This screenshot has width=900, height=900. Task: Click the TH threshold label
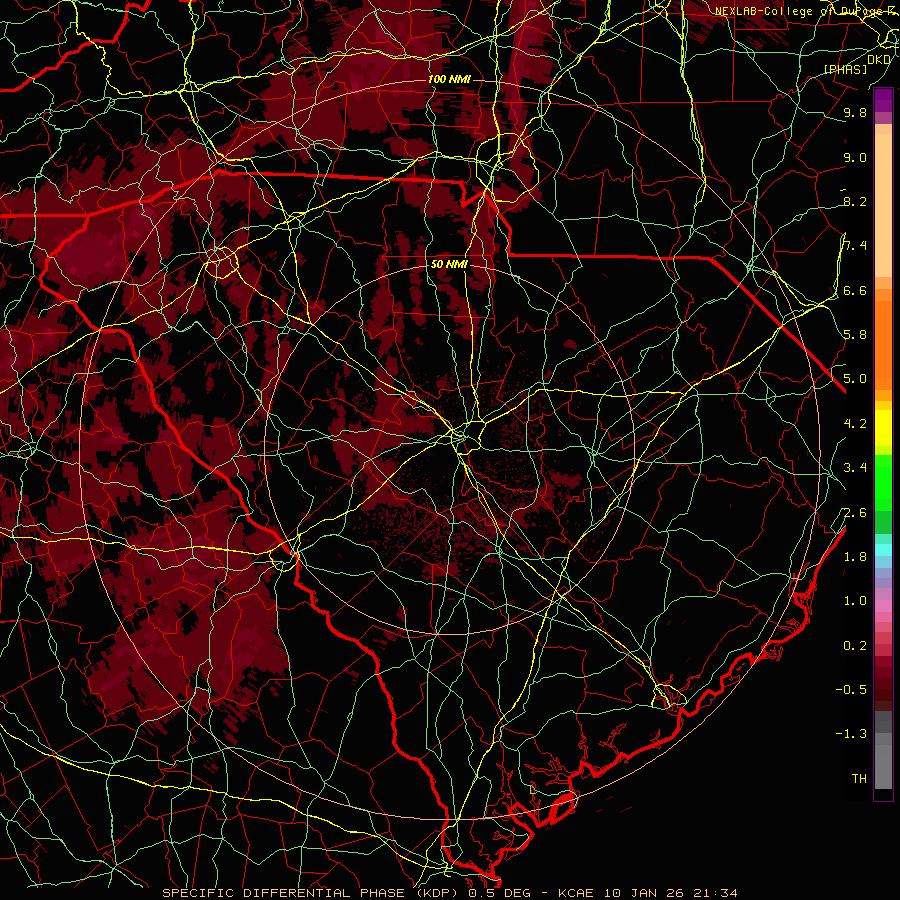point(859,779)
